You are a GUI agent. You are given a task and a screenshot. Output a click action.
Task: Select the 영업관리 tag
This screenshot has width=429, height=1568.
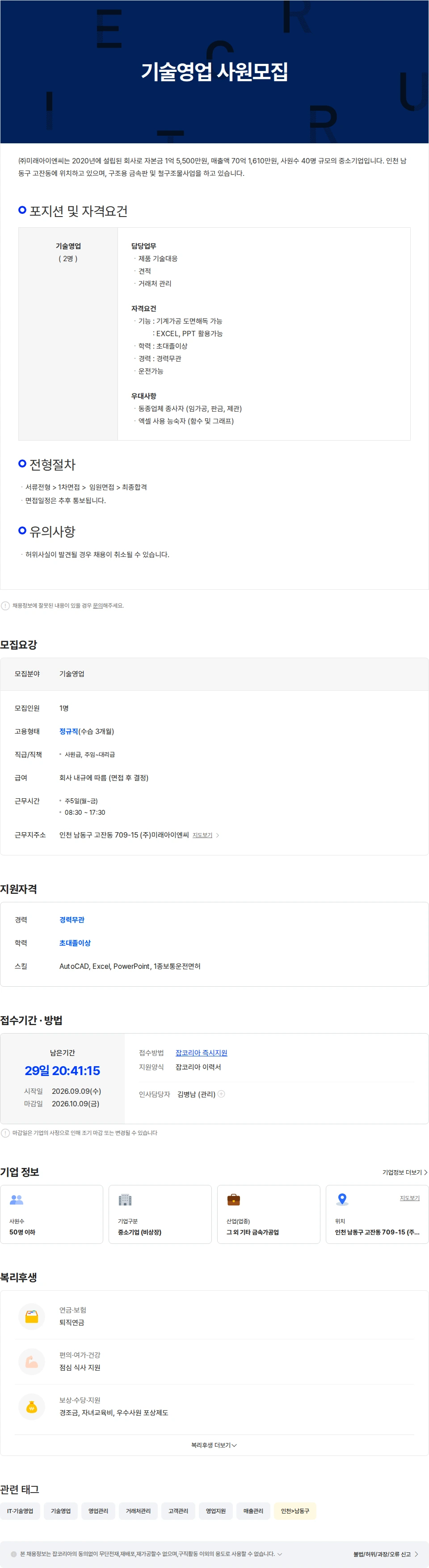(98, 1510)
